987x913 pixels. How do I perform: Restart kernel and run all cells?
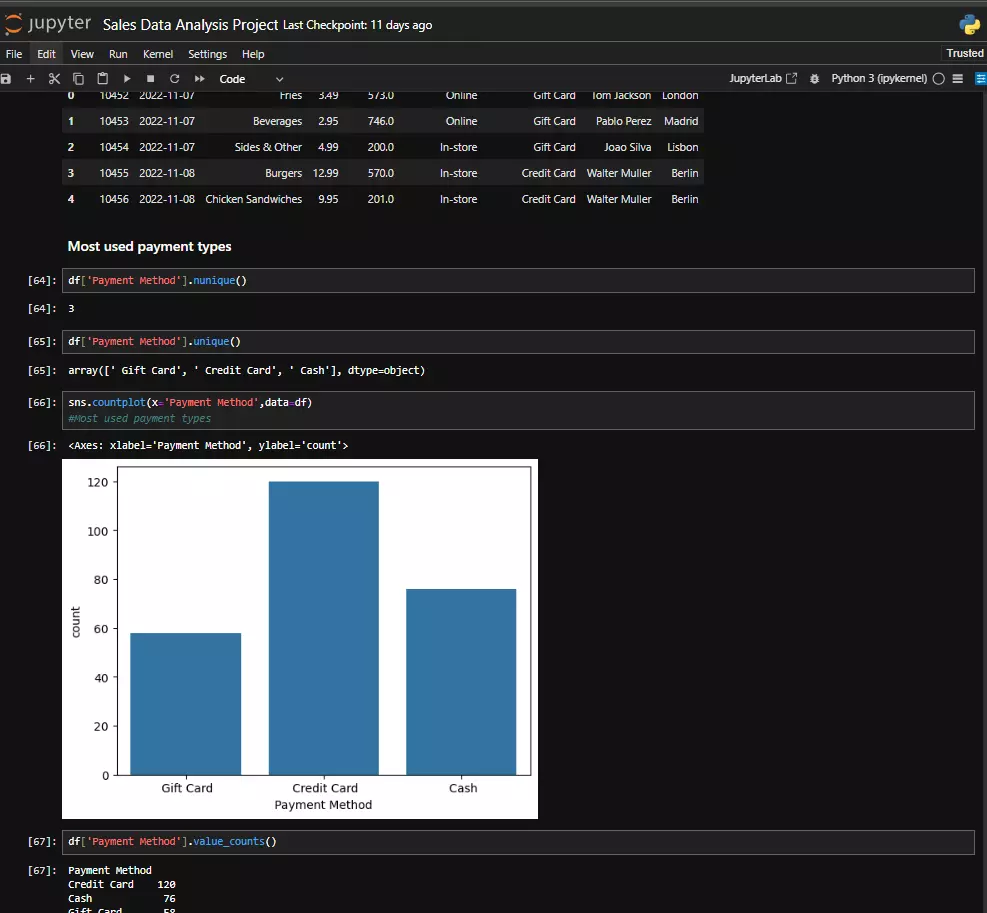200,79
